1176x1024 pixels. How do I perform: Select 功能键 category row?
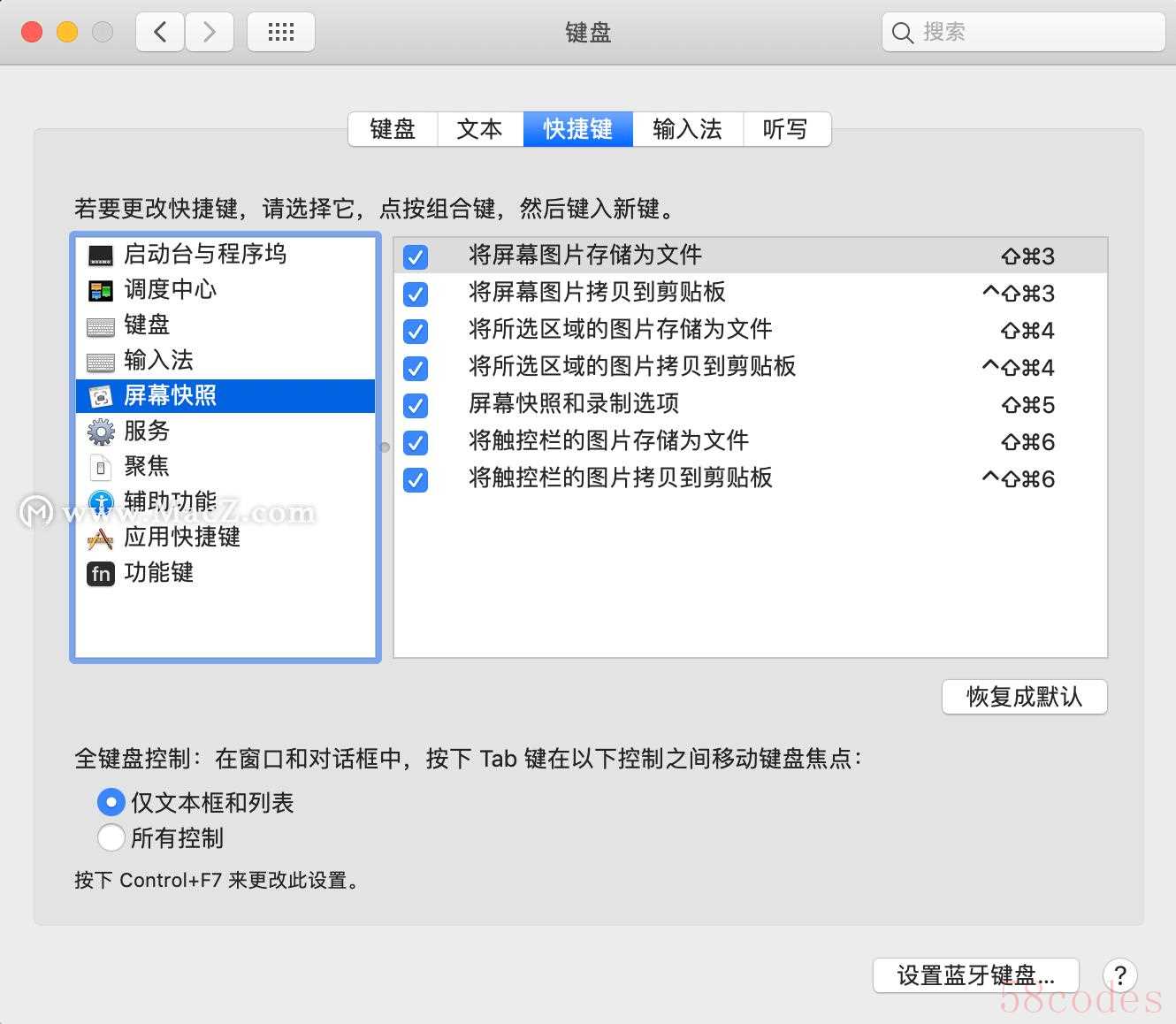[225, 573]
